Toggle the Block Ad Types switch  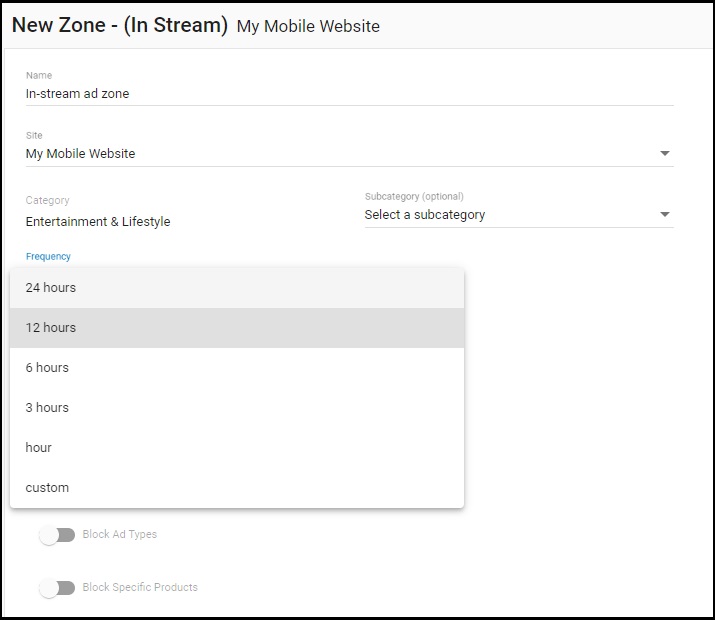tap(57, 535)
